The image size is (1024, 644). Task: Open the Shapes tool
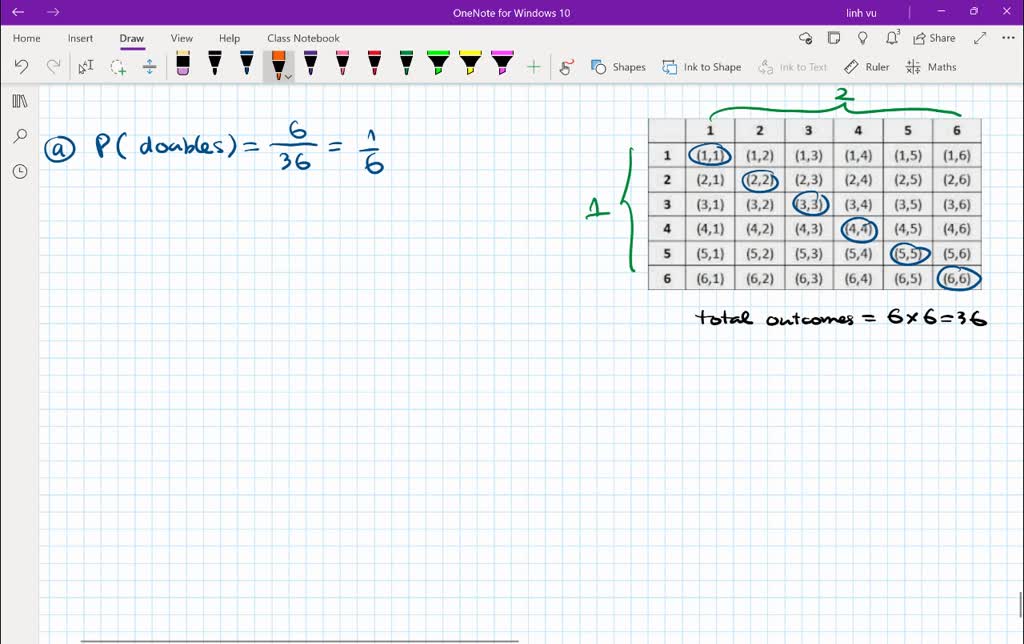tap(618, 66)
